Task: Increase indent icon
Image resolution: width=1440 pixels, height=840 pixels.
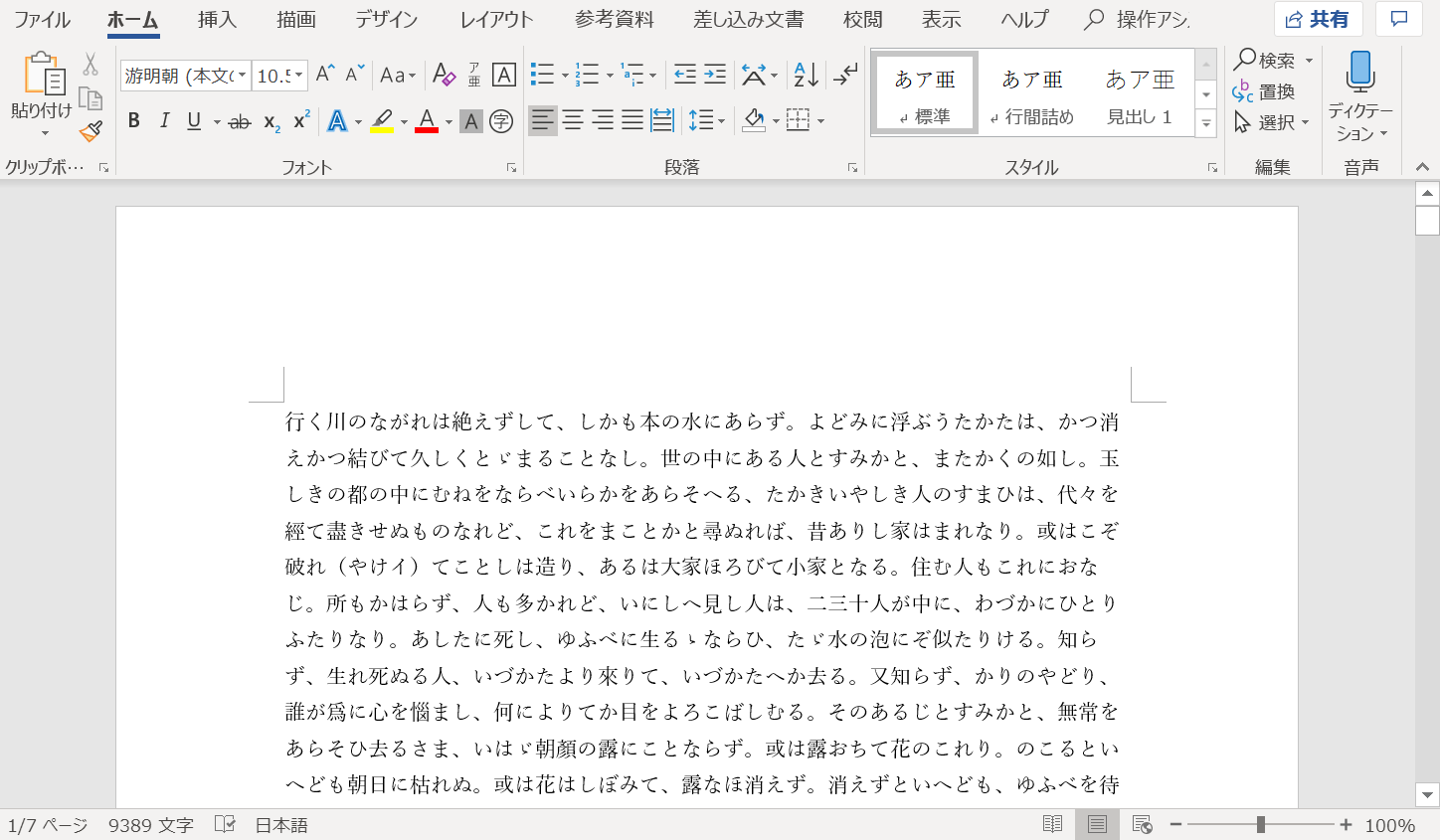Action: point(715,75)
